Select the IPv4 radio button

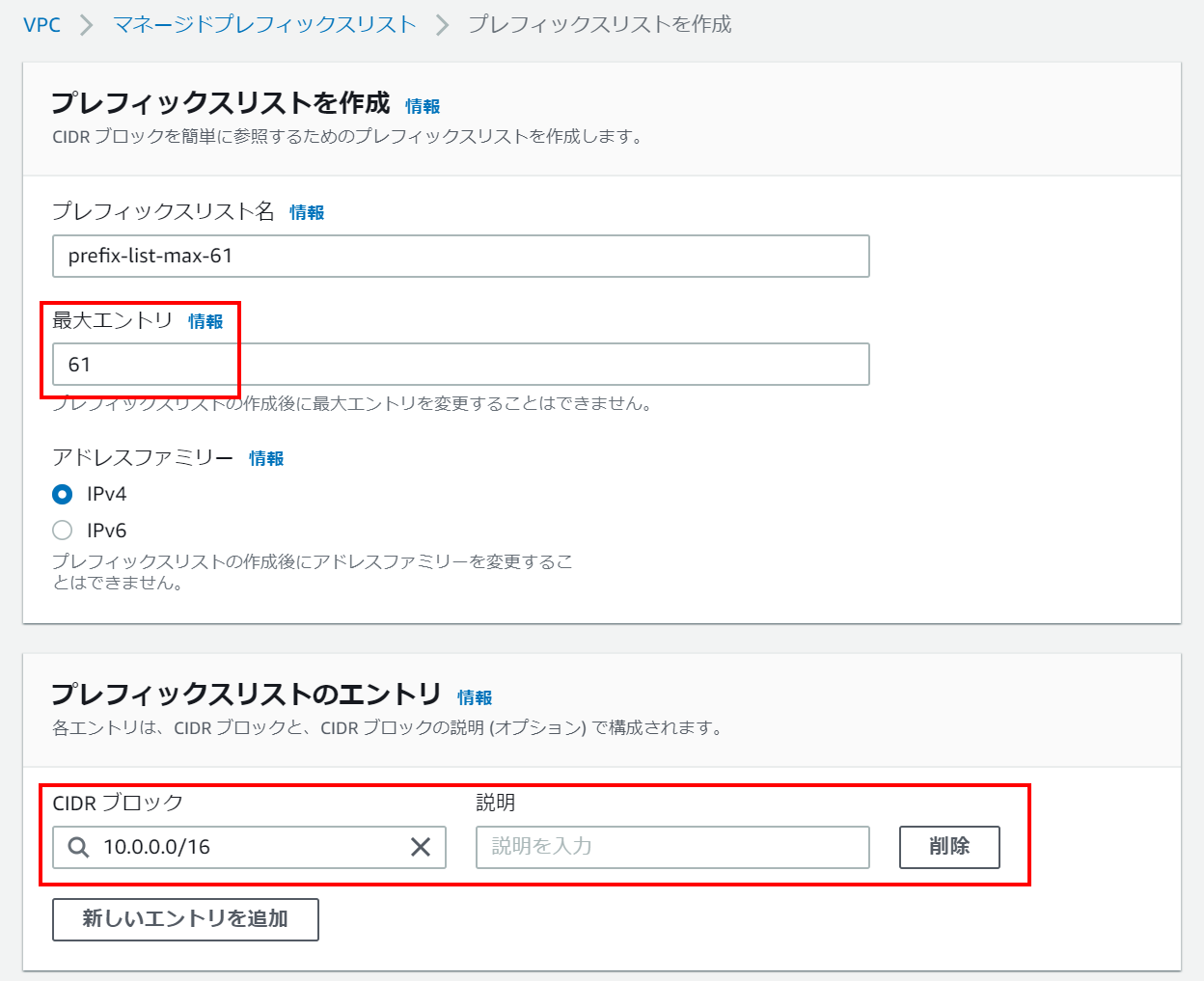tap(63, 495)
